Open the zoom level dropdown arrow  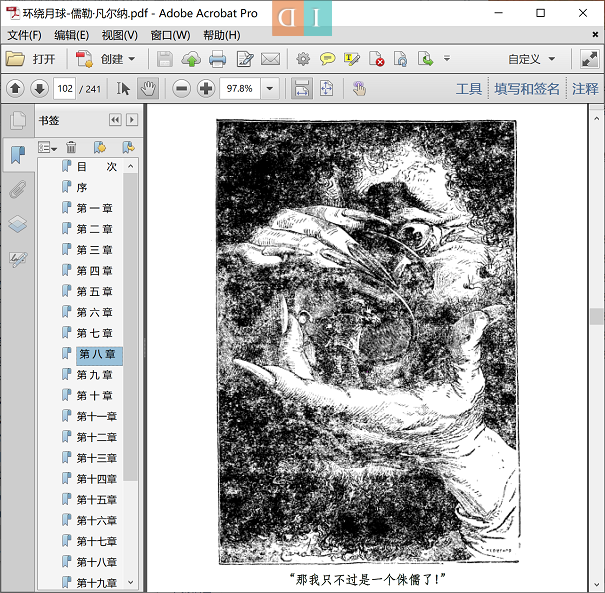(270, 89)
